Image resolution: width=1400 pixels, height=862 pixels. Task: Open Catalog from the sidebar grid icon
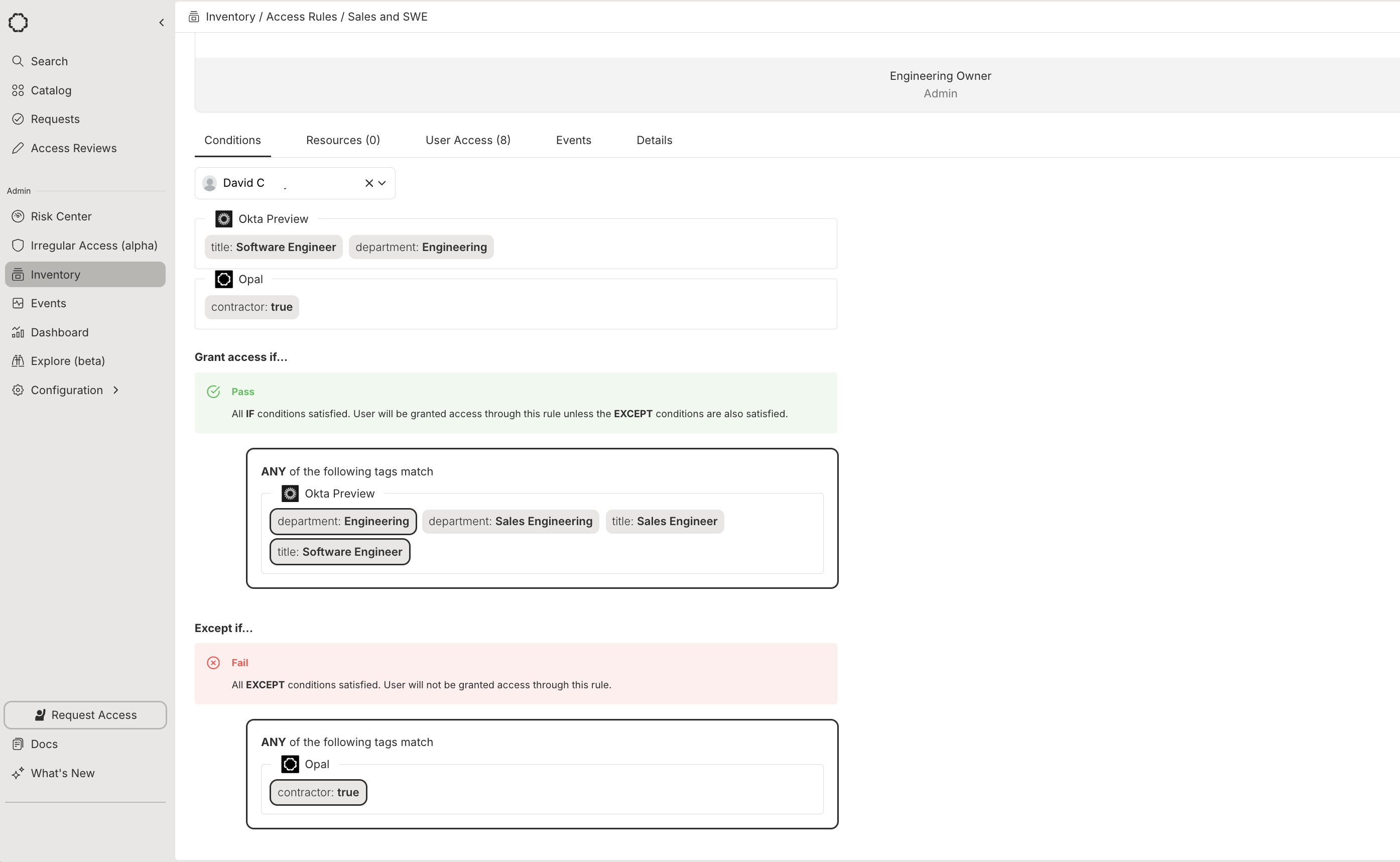[x=18, y=90]
